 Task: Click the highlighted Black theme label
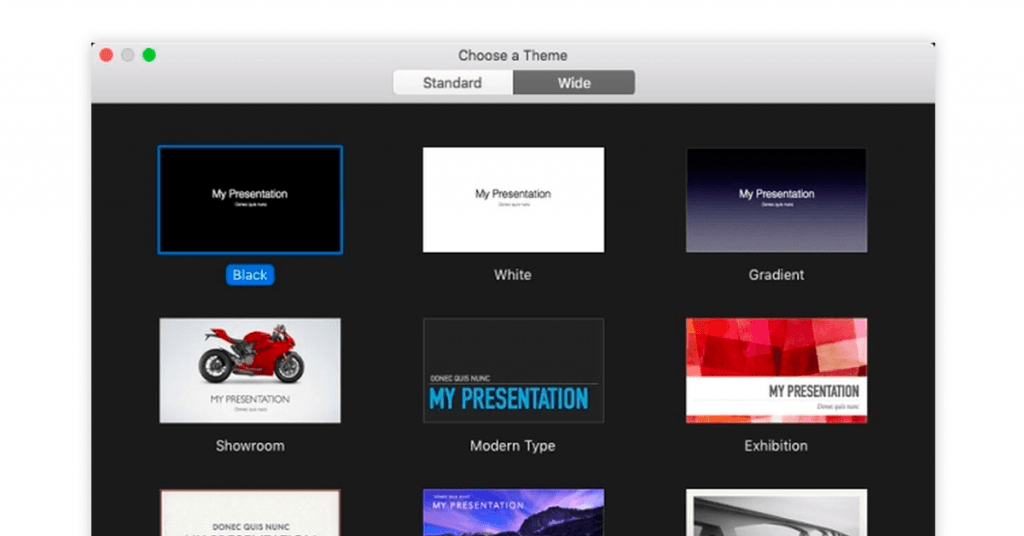250,275
